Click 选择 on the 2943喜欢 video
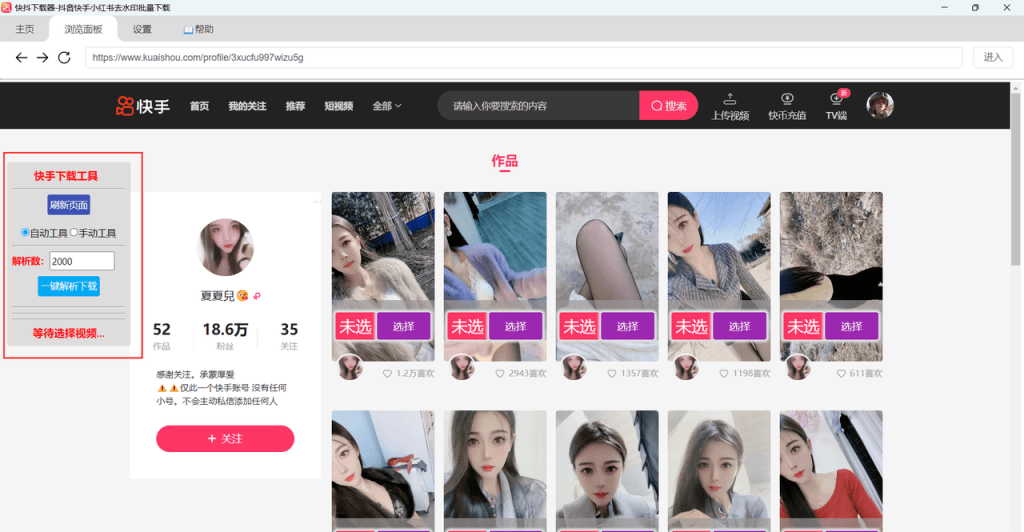 [516, 326]
